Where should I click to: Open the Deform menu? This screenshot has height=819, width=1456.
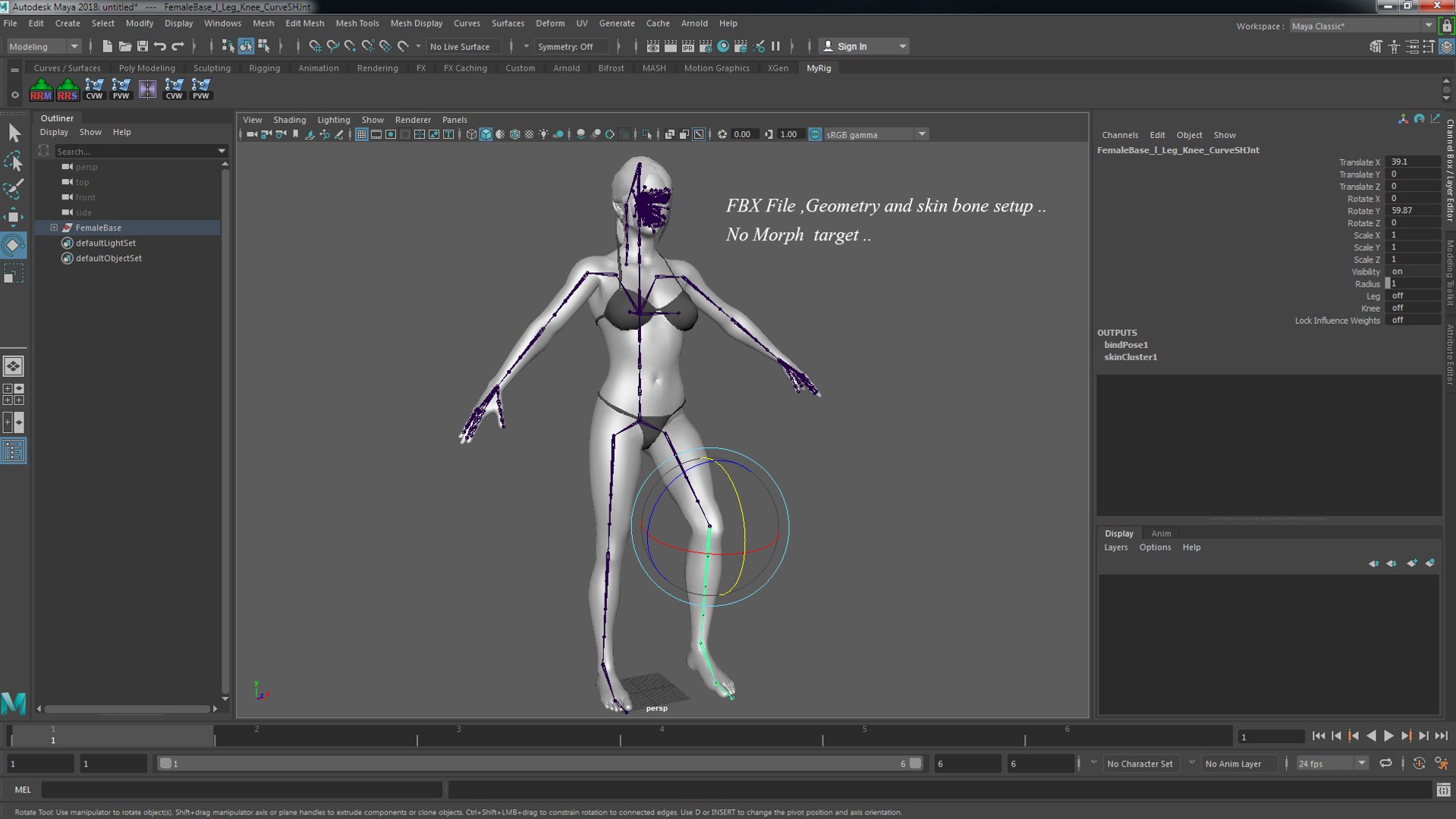pyautogui.click(x=549, y=24)
